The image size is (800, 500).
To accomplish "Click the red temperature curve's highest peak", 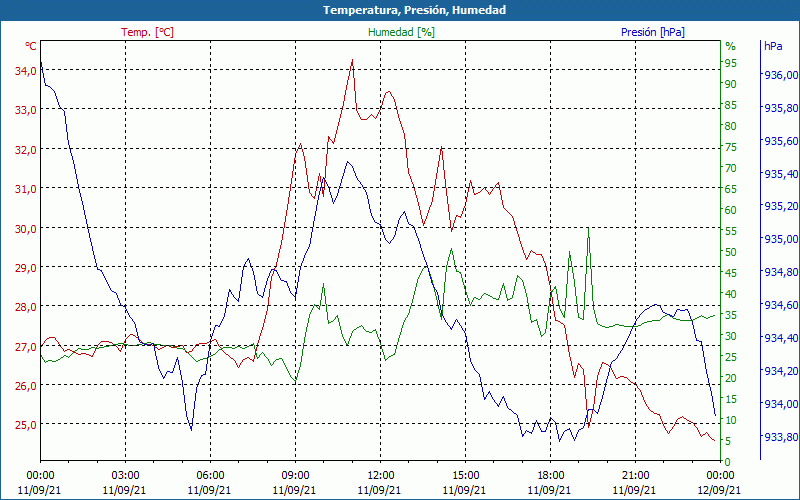I will coord(352,60).
